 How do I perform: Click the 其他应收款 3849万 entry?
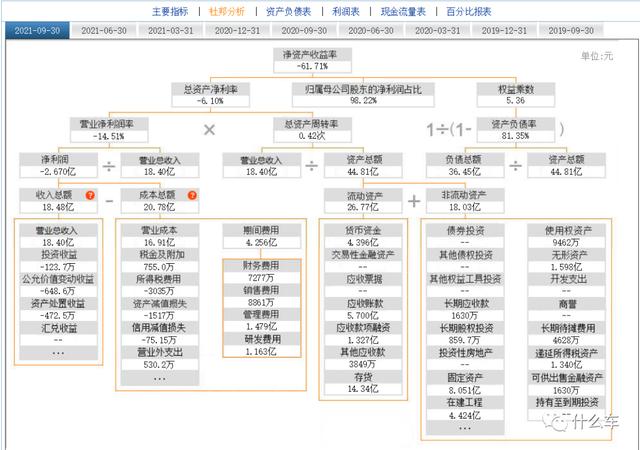tap(363, 358)
